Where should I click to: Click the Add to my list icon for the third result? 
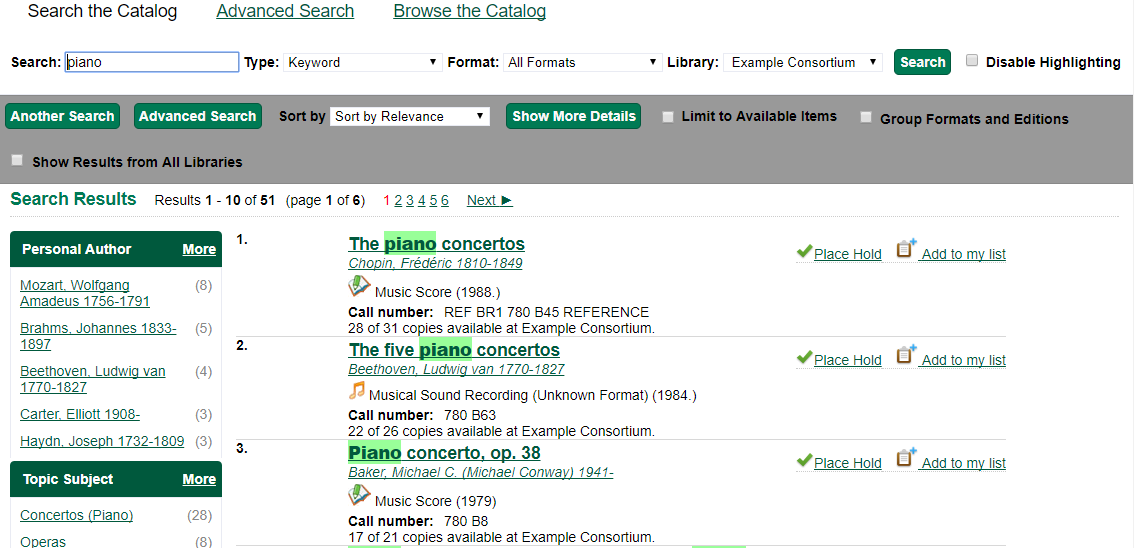[906, 459]
